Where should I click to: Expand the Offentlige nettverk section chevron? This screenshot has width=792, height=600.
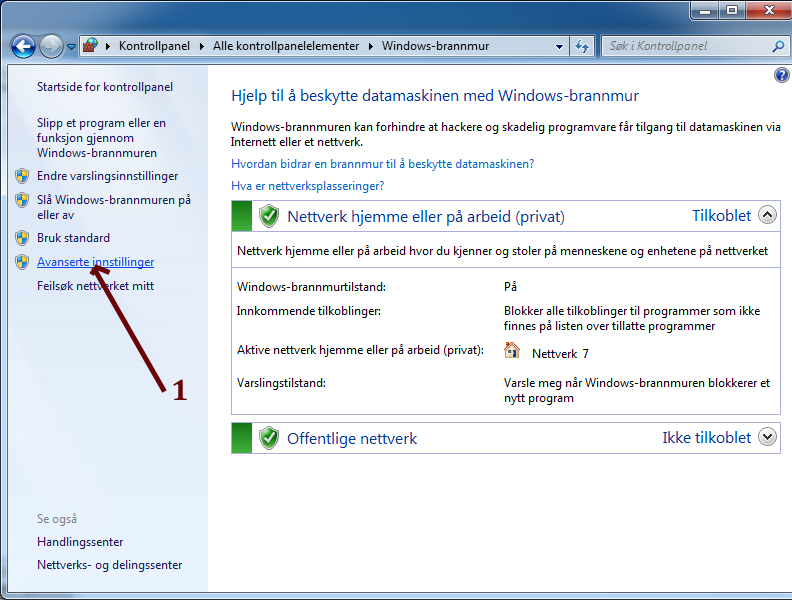[767, 437]
